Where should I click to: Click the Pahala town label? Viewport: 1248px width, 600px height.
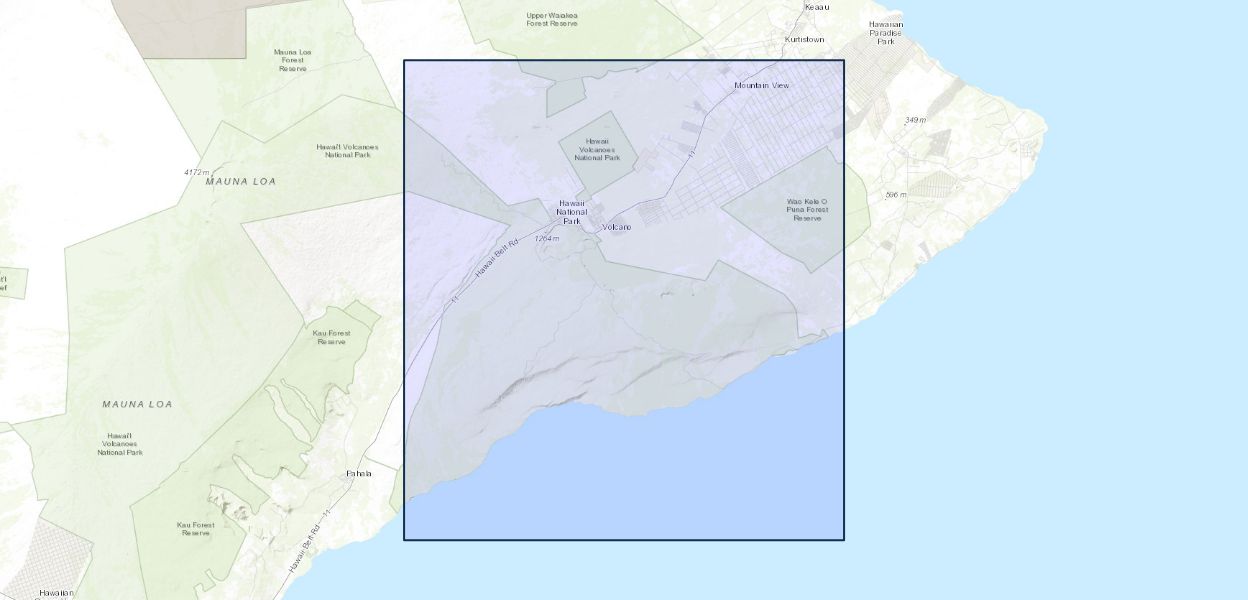pyautogui.click(x=357, y=473)
